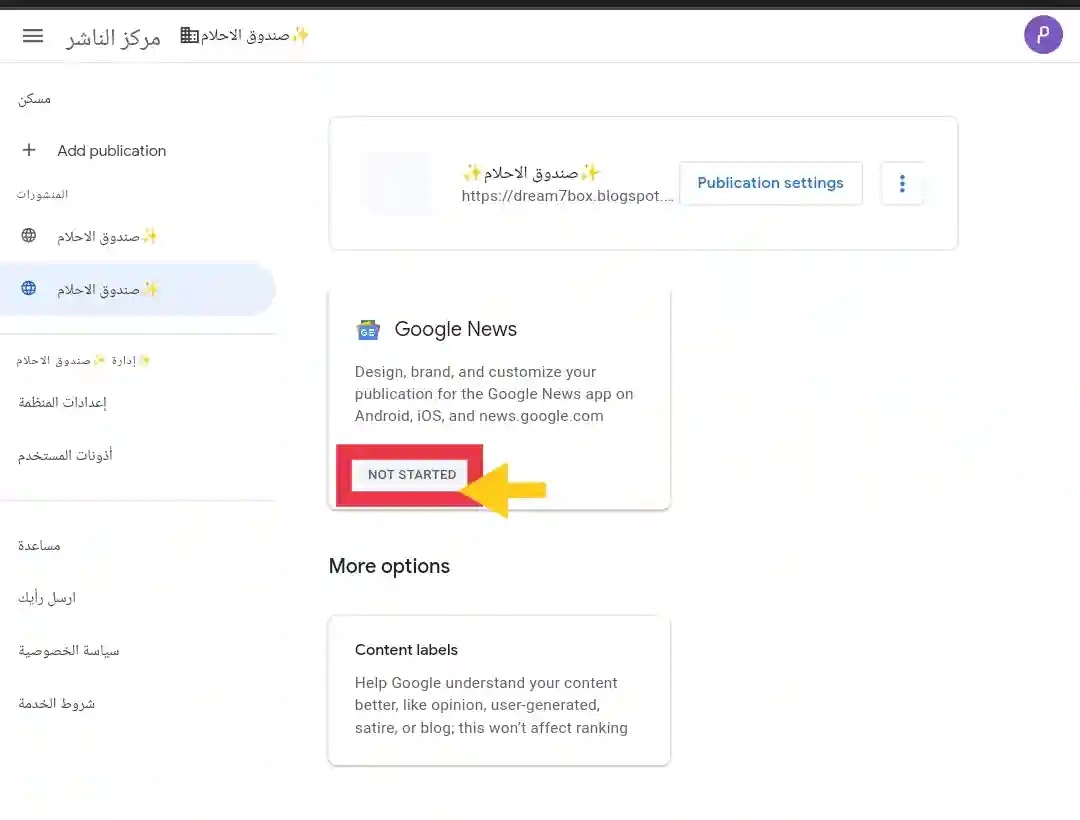This screenshot has width=1080, height=820.
Task: Click the publication name in top card
Action: click(x=531, y=172)
